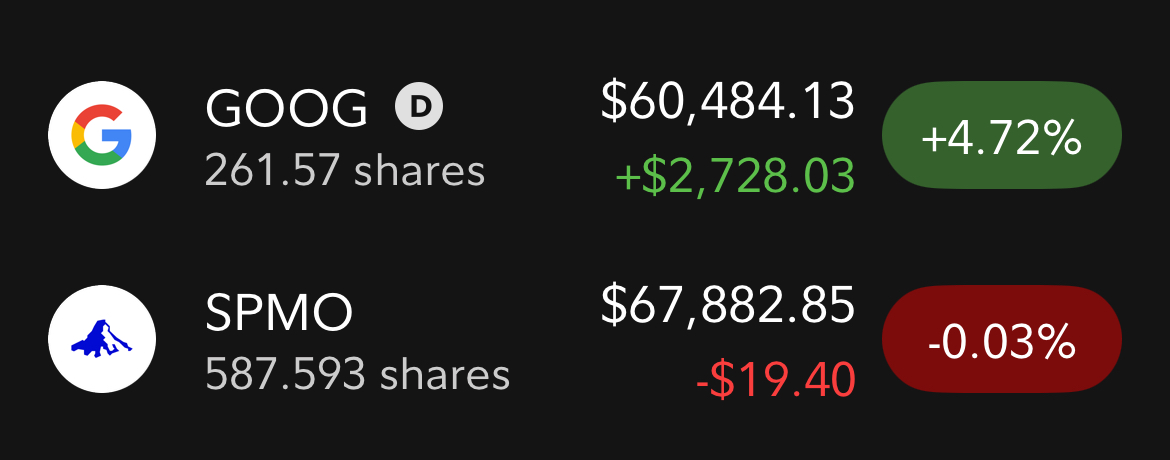Tap the $60,484.13 market value
Screen dimensions: 1170x460
(x=727, y=102)
